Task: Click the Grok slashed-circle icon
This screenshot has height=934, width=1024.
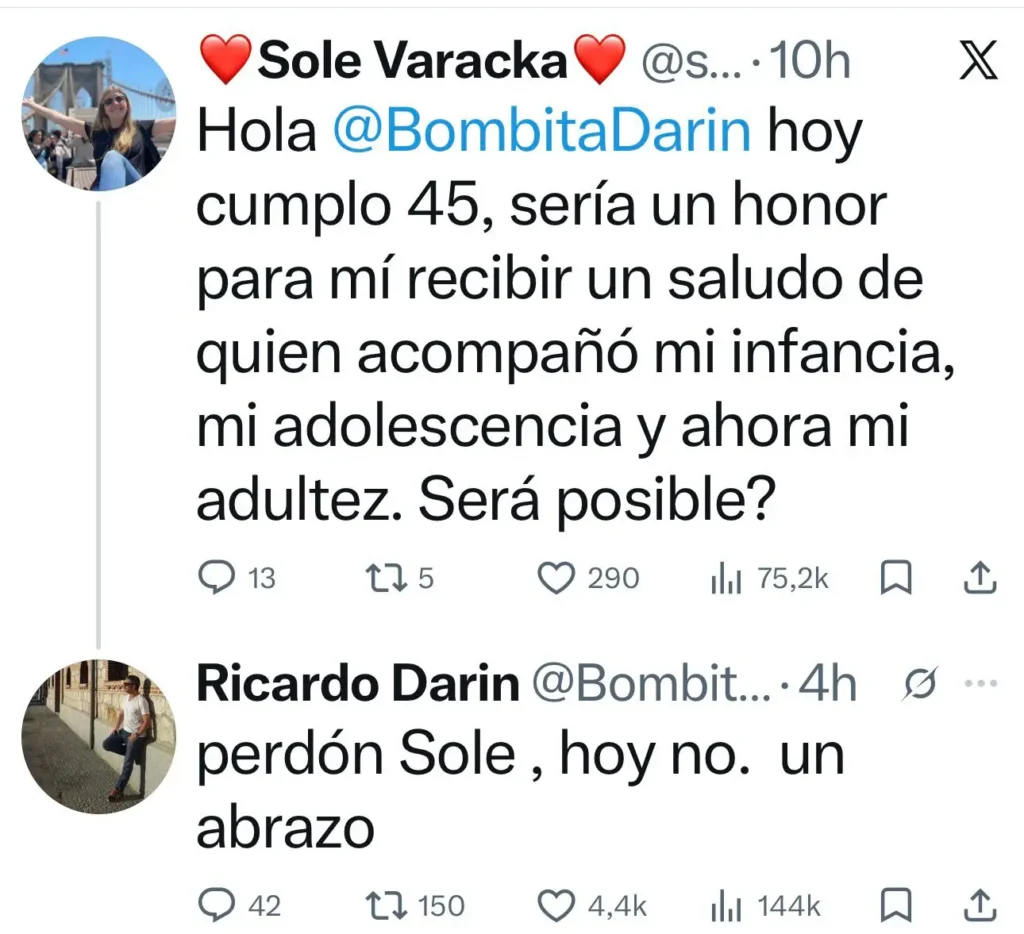Action: [x=920, y=685]
